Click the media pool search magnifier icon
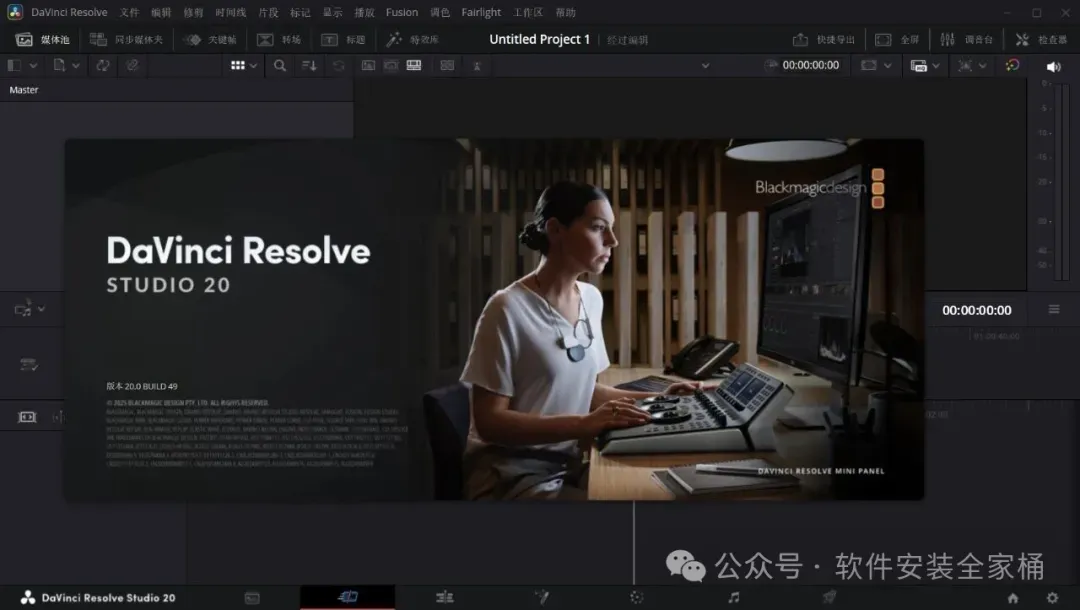 (280, 65)
